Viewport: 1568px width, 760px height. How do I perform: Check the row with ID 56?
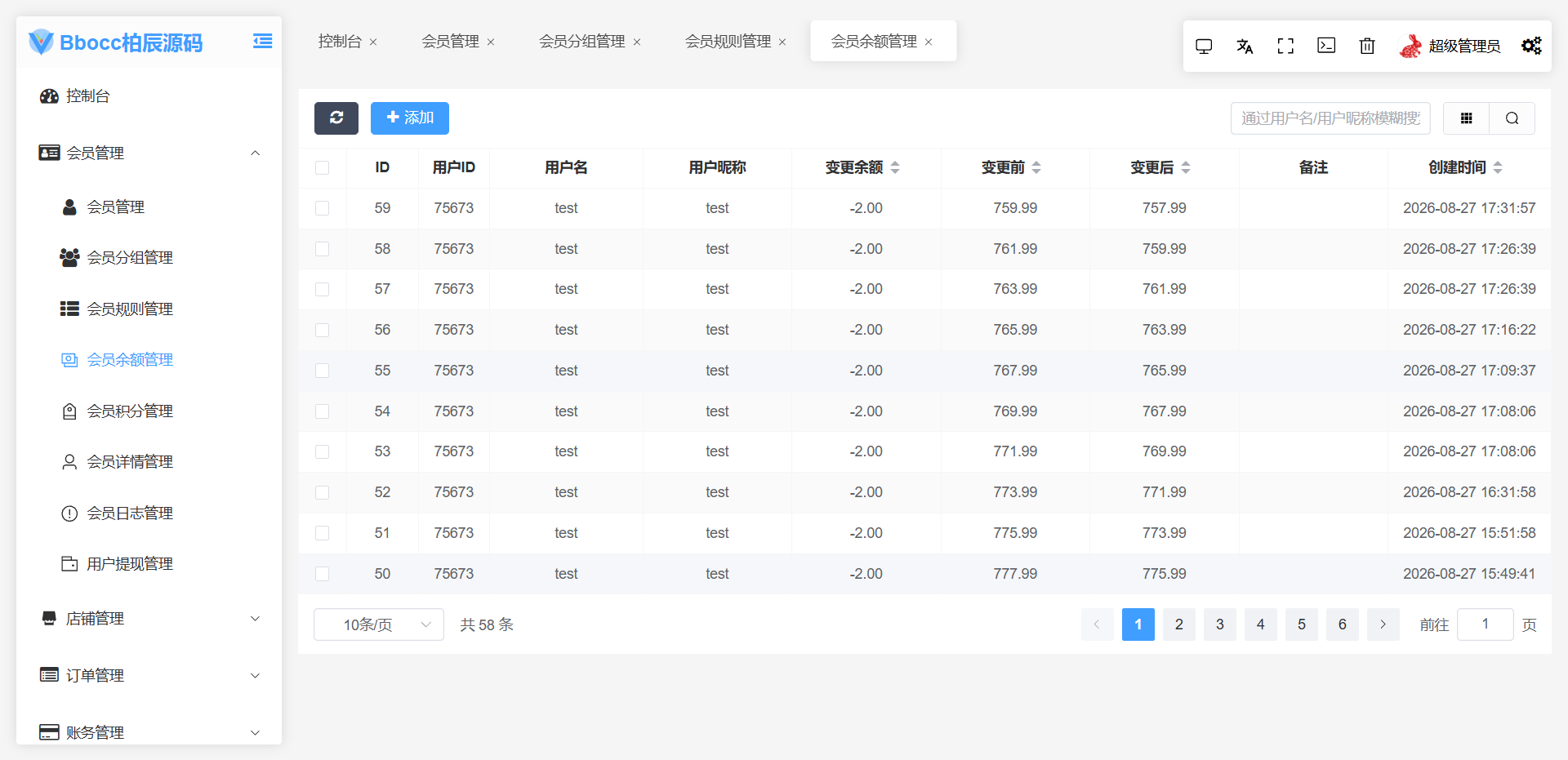point(323,330)
